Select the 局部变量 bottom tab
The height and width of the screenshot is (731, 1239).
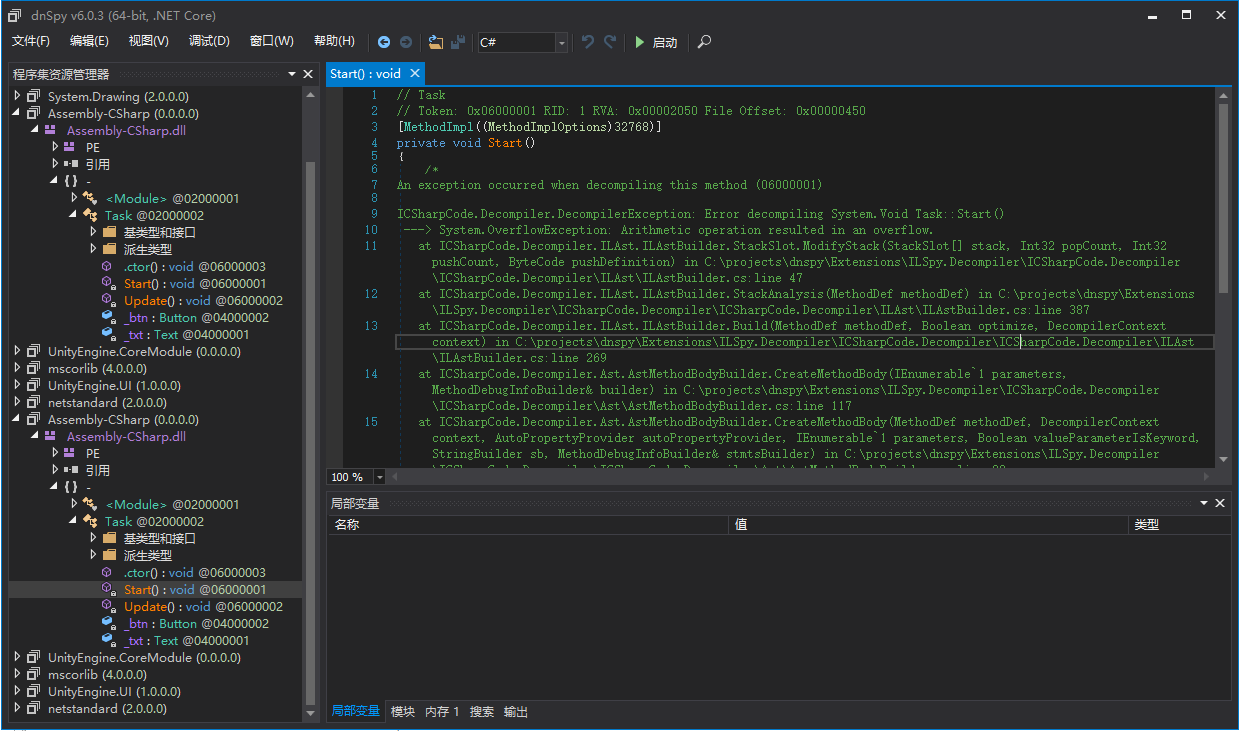(356, 712)
